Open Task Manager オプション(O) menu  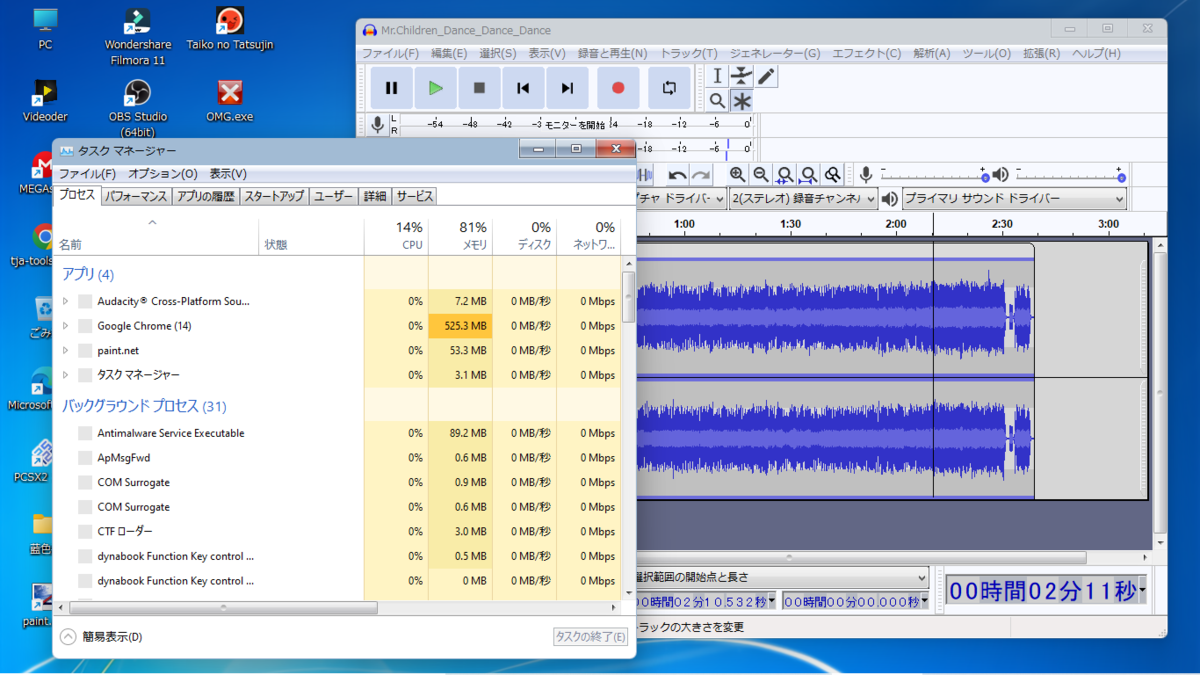pyautogui.click(x=162, y=174)
